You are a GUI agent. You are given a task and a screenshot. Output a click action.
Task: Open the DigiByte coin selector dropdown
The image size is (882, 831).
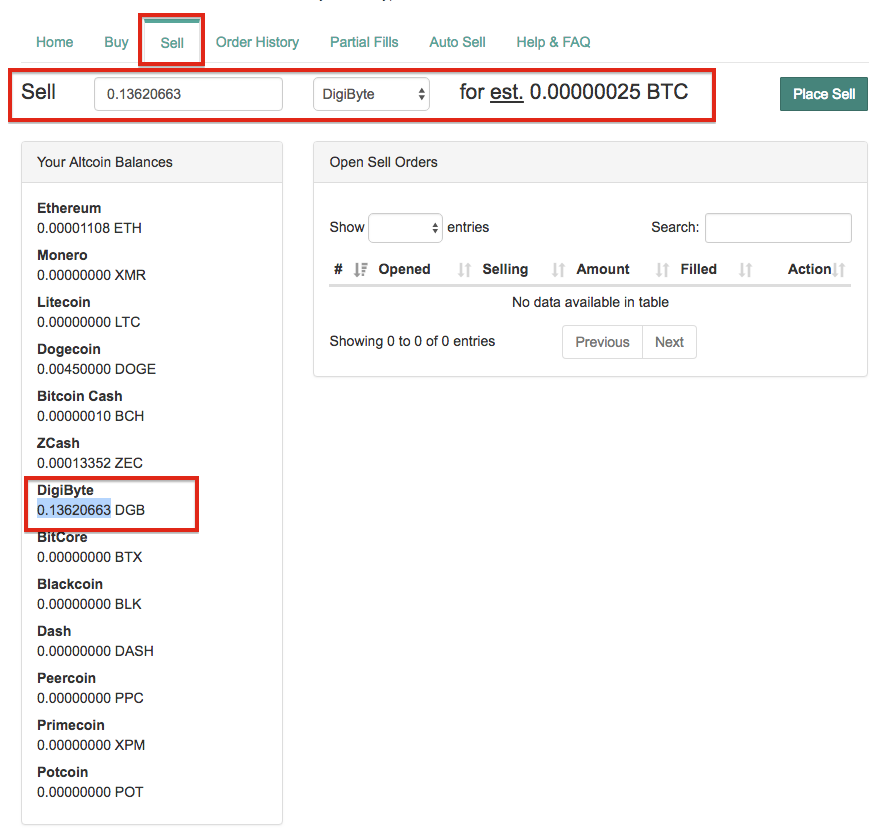point(371,94)
